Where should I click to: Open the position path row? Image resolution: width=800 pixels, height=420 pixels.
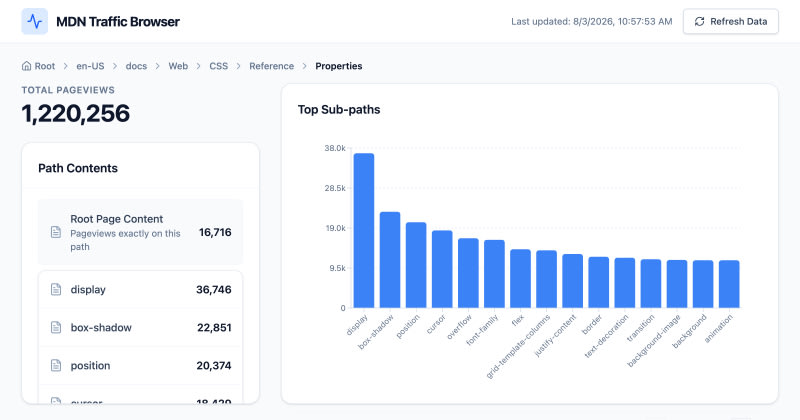coord(140,365)
